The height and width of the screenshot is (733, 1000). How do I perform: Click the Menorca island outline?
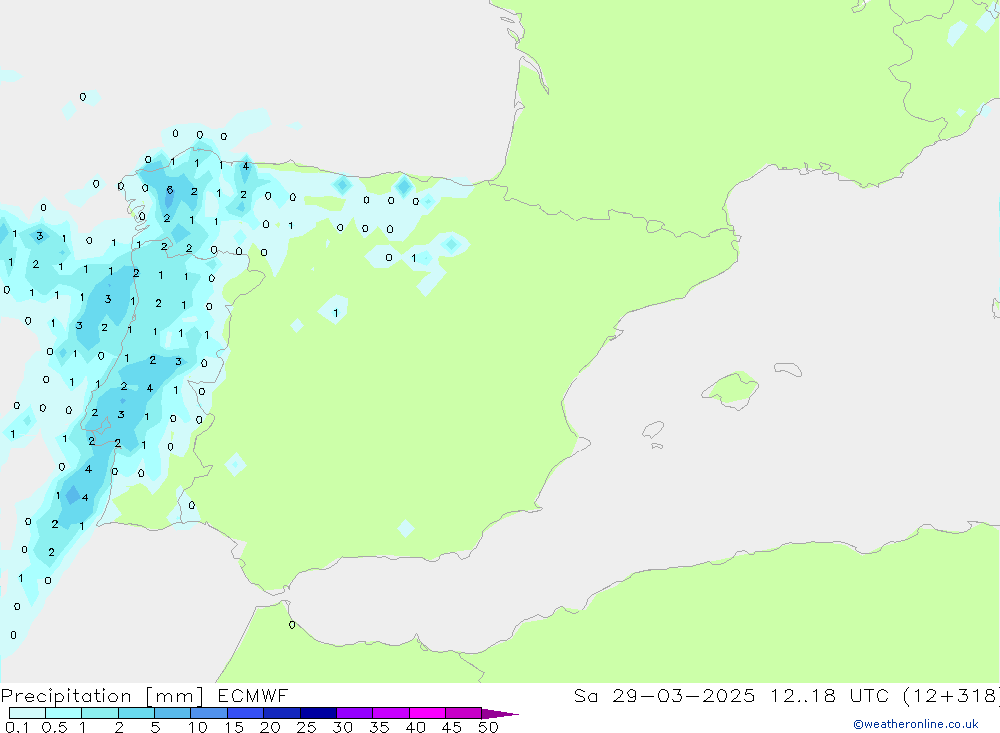point(788,369)
